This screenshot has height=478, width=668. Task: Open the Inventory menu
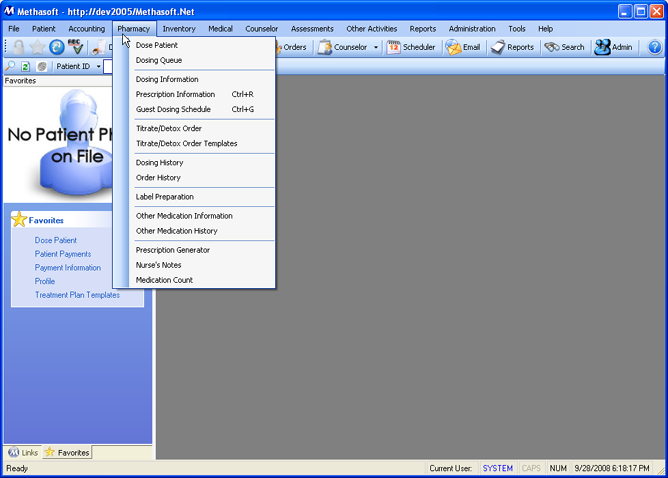pyautogui.click(x=179, y=29)
